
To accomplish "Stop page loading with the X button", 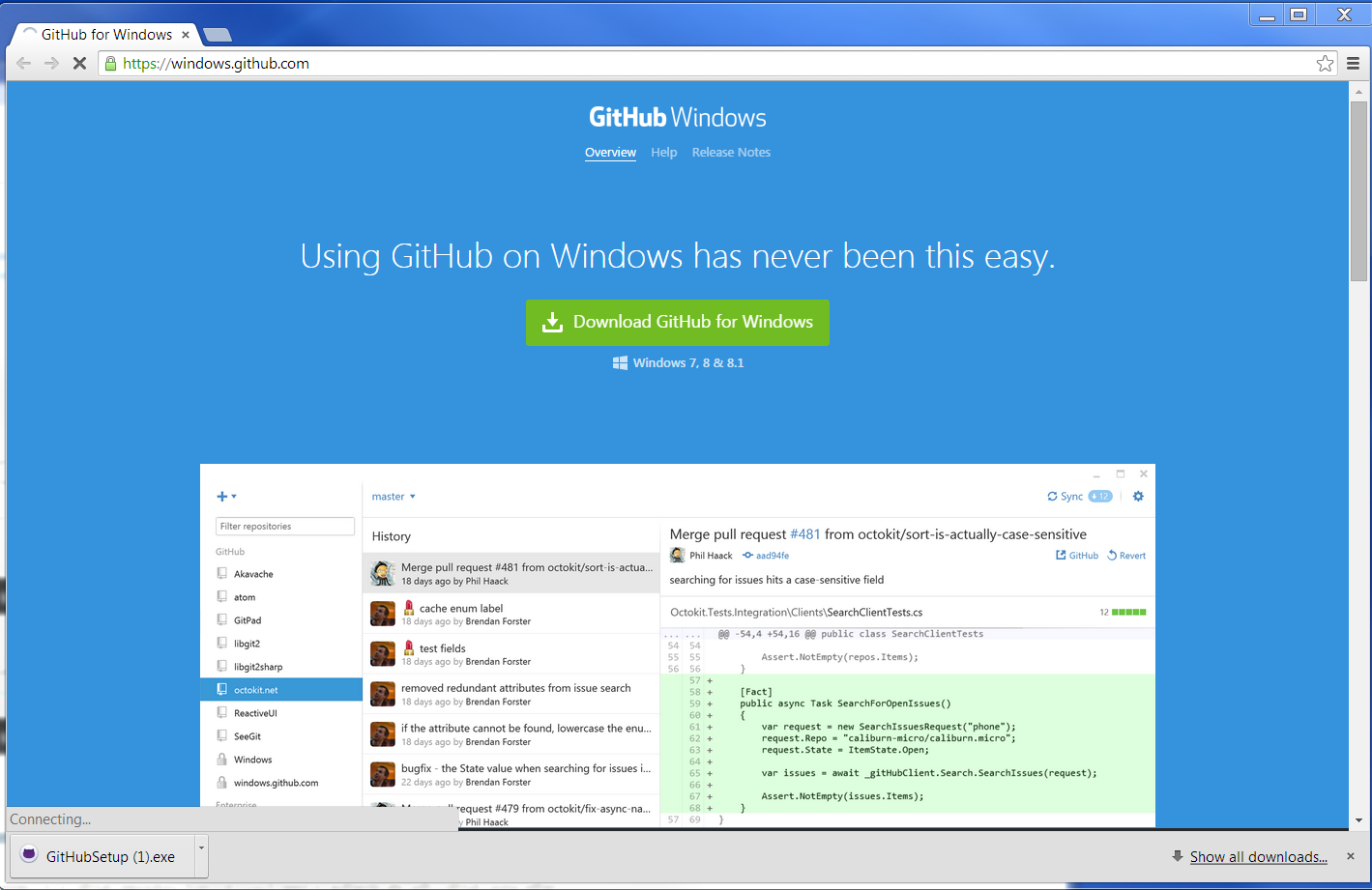I will click(x=79, y=63).
